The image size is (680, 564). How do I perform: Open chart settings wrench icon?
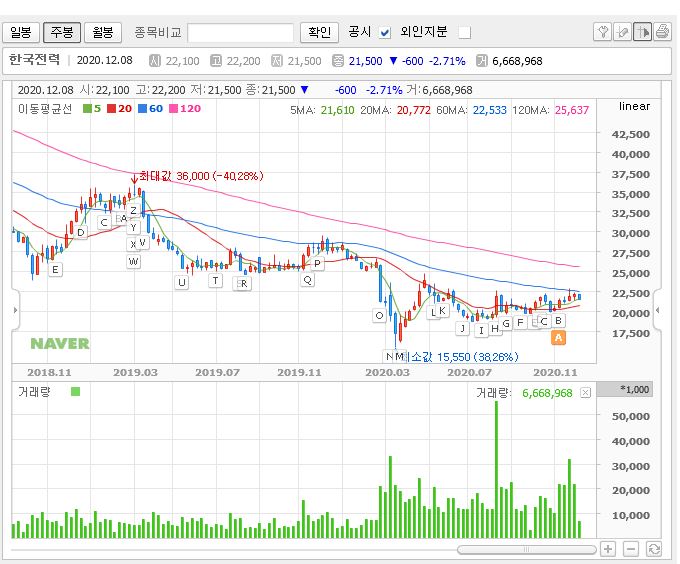coord(602,32)
